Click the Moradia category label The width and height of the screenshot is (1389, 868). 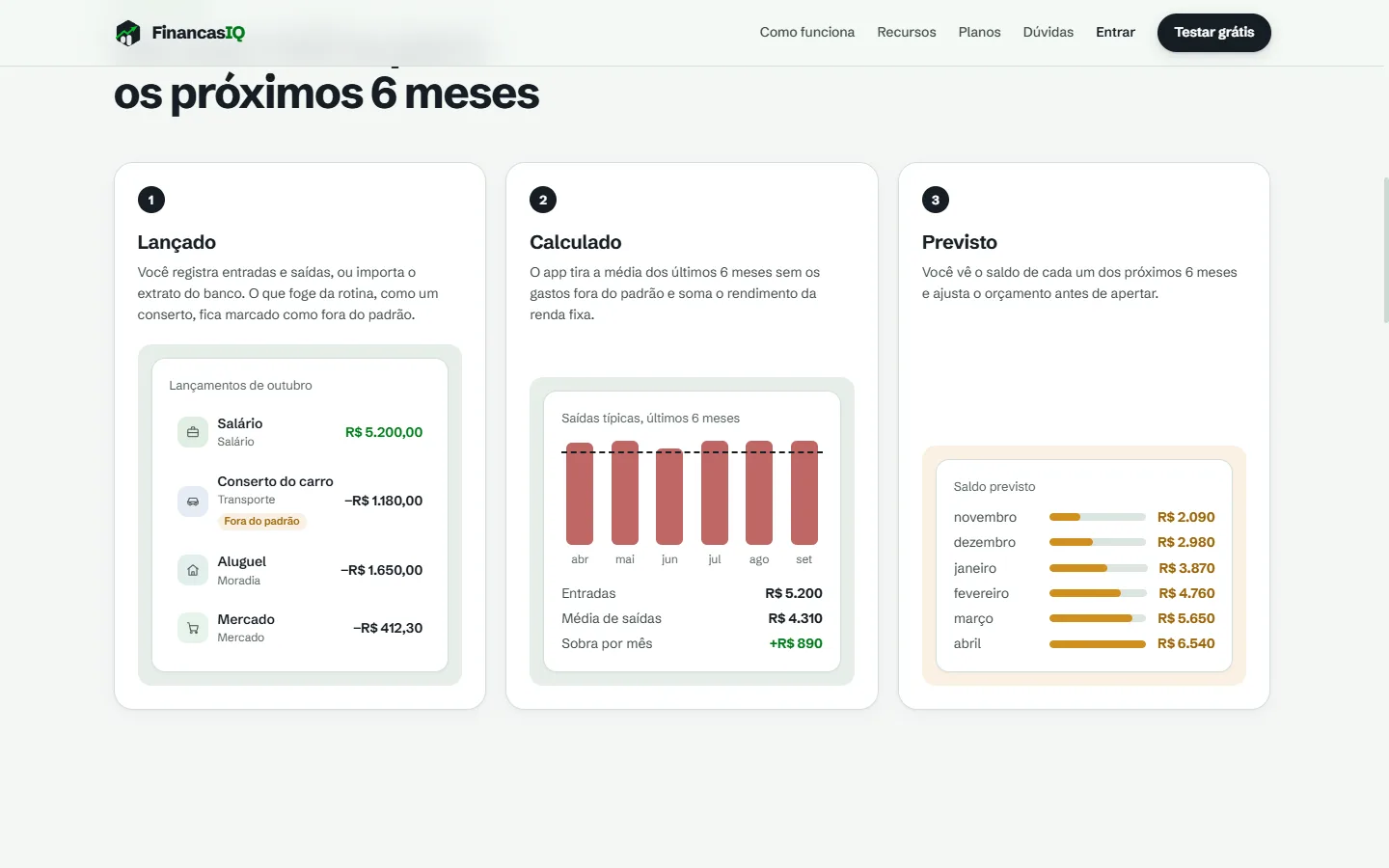[239, 581]
